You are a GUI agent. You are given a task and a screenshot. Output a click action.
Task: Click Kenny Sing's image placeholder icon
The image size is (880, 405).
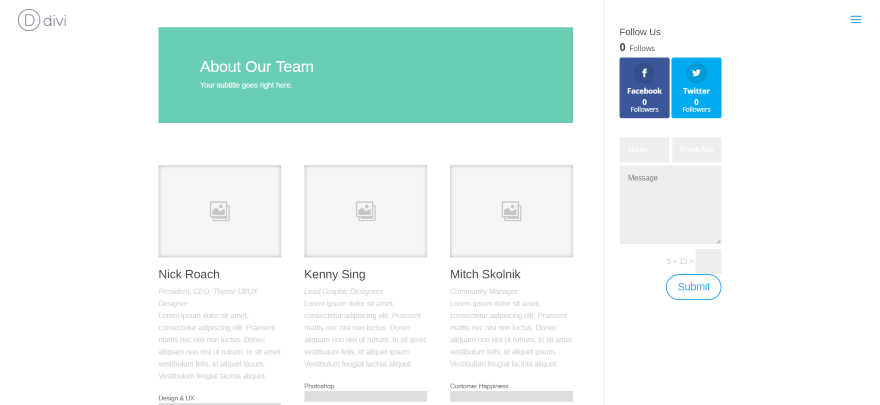click(365, 211)
